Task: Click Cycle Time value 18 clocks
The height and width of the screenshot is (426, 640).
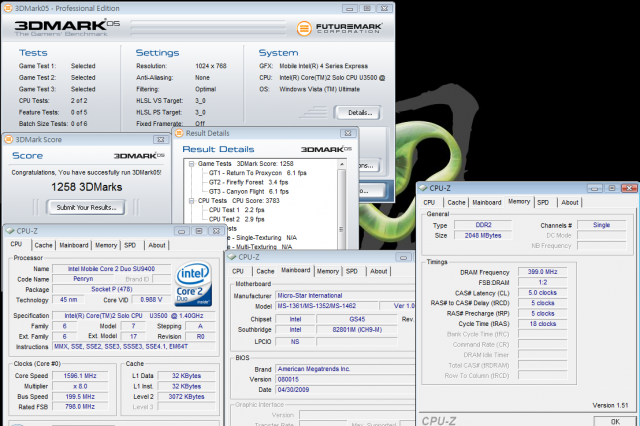Action: [x=542, y=324]
